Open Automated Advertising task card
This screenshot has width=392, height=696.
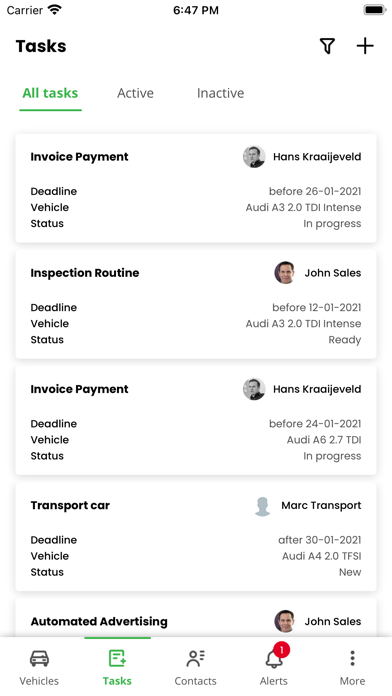coord(196,618)
